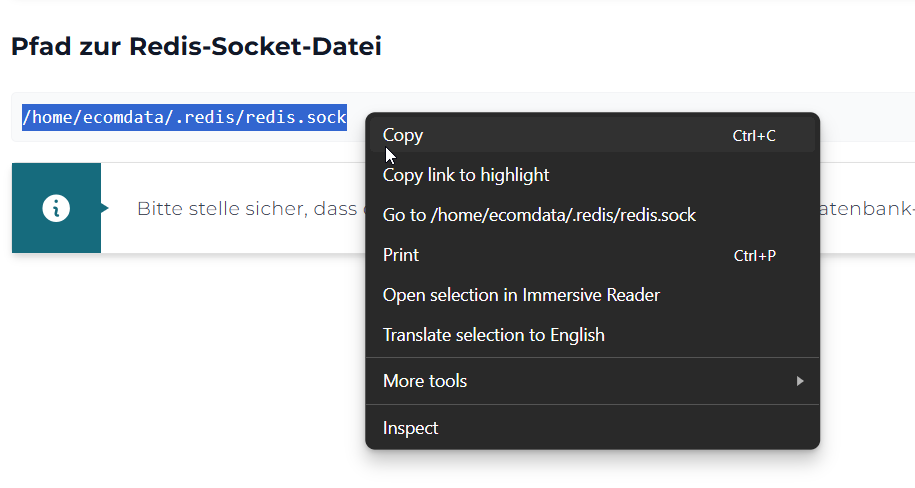The image size is (915, 488).
Task: Translate selection to English
Action: (494, 335)
